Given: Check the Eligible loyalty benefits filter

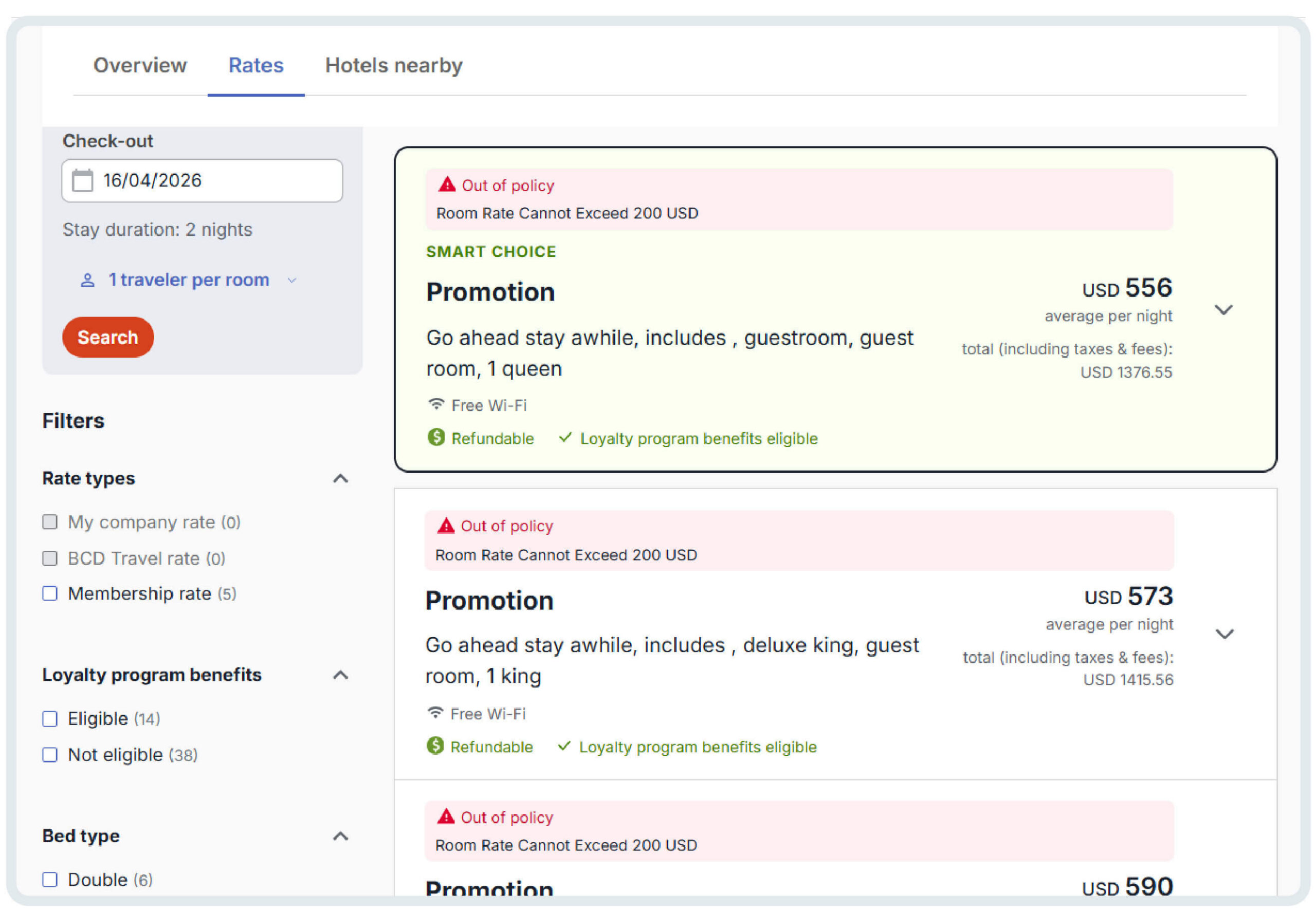Looking at the screenshot, I should 50,719.
